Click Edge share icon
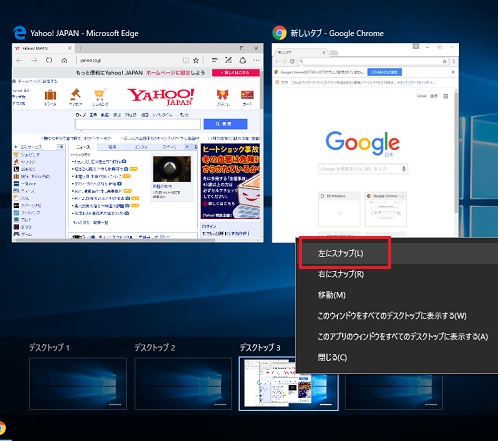 click(243, 60)
